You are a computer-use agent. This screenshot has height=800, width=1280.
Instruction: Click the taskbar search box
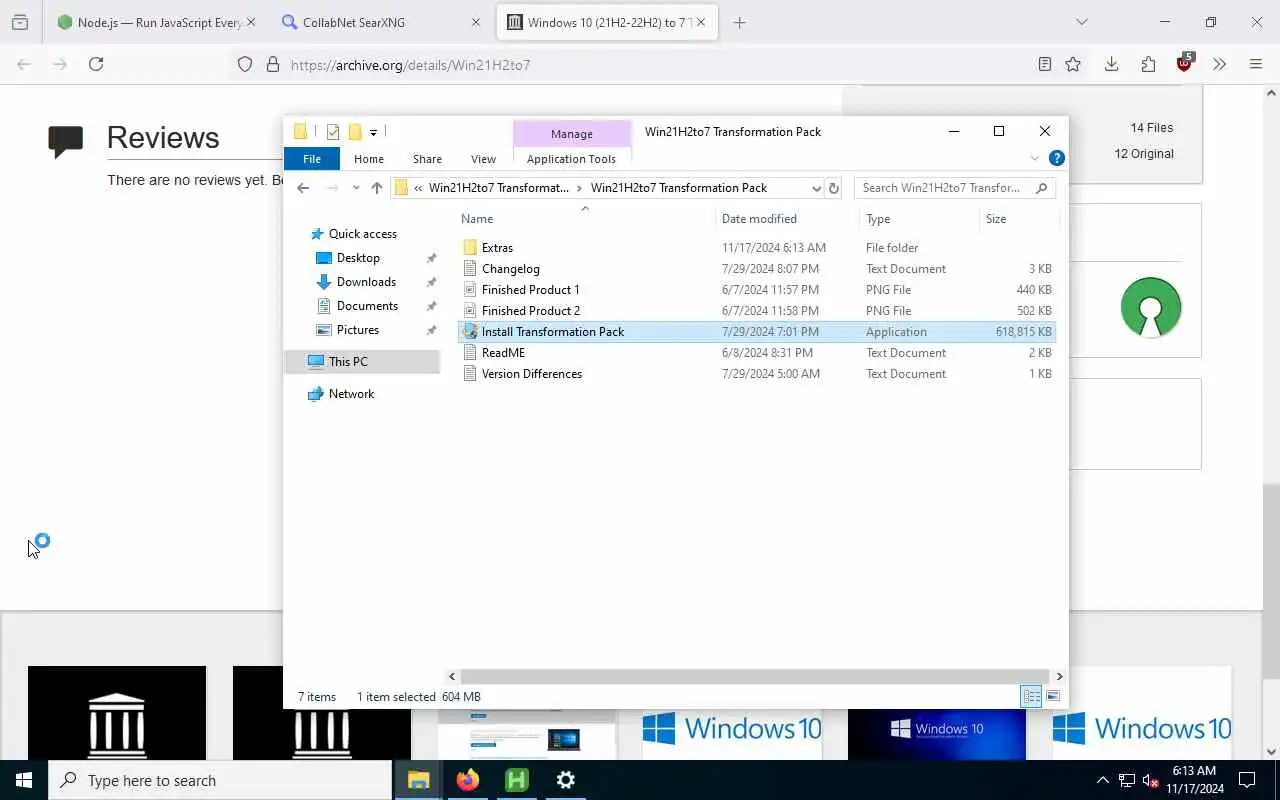click(x=220, y=780)
